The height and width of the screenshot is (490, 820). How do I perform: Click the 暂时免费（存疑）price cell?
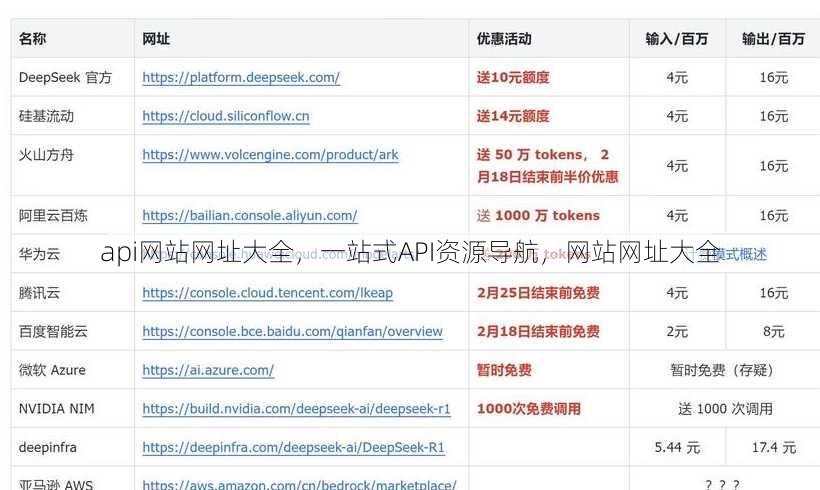click(725, 370)
